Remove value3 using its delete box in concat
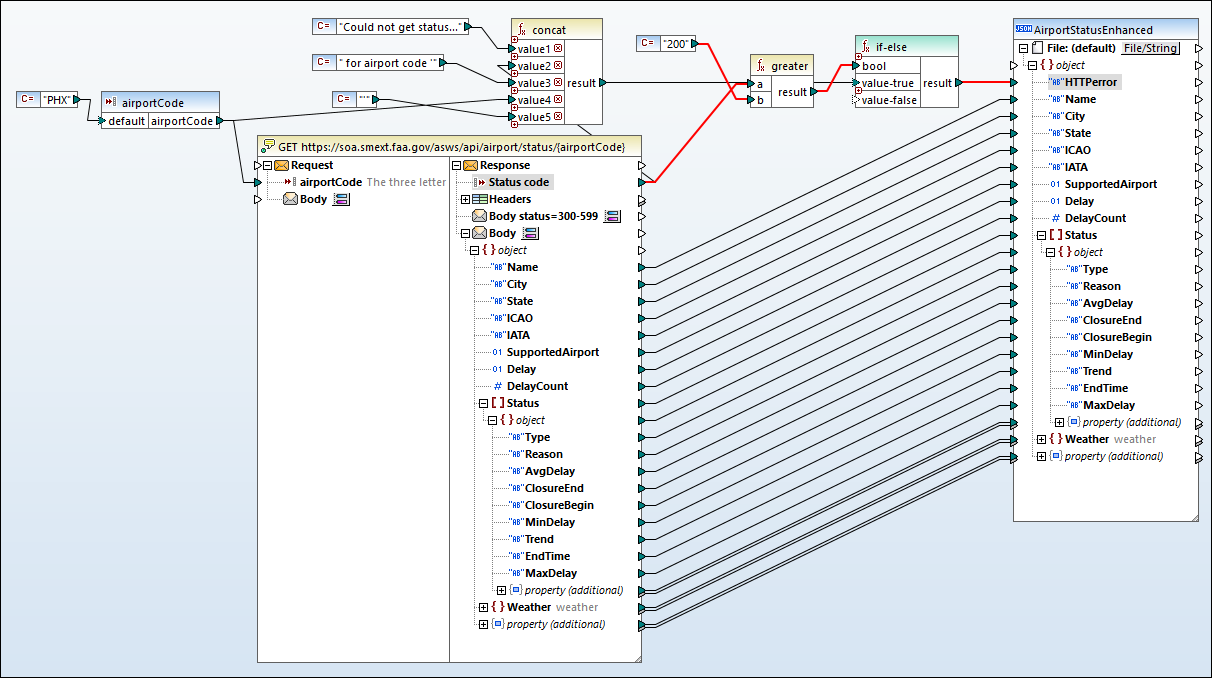 pos(558,83)
